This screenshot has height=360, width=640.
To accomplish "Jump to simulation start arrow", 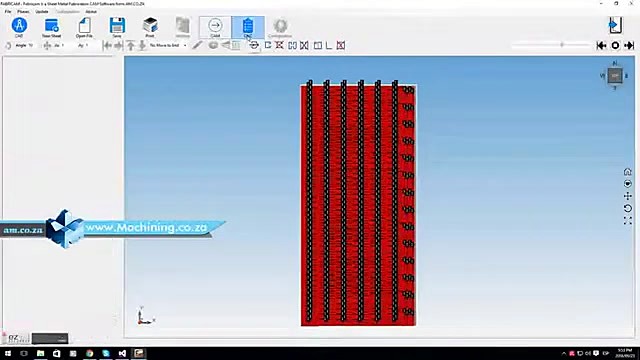I will click(601, 45).
